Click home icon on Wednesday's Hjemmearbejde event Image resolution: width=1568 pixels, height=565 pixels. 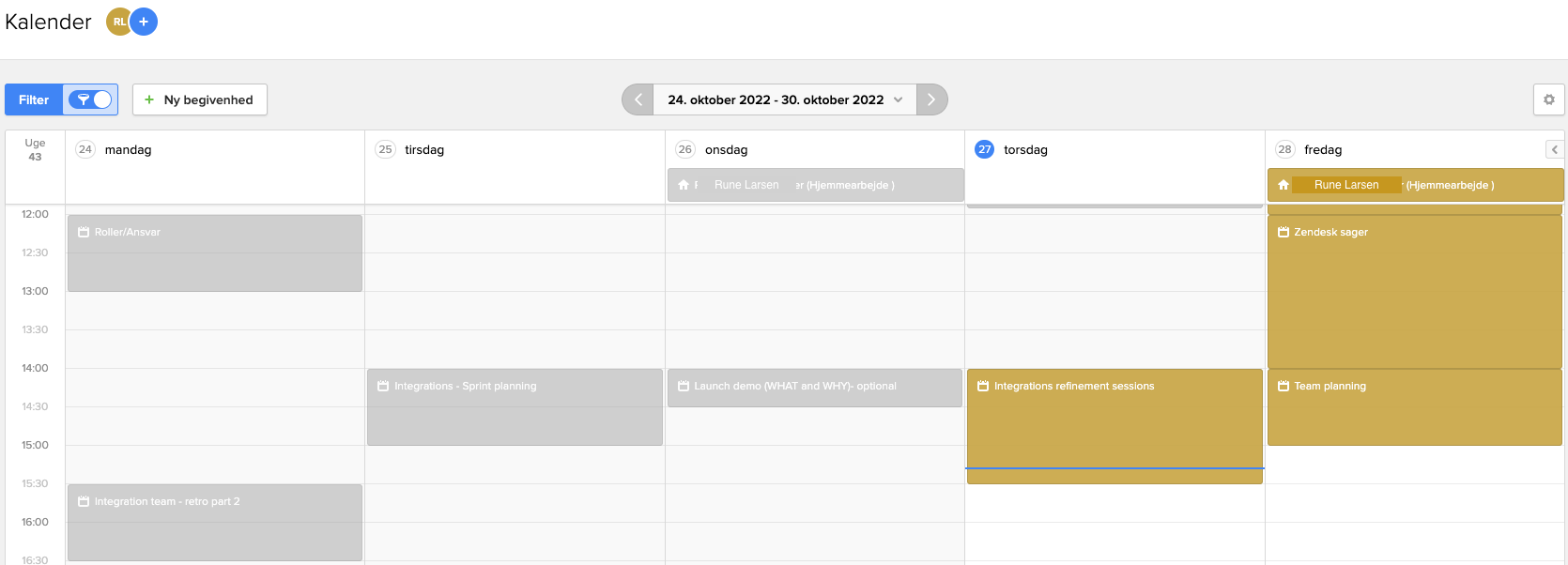[684, 185]
